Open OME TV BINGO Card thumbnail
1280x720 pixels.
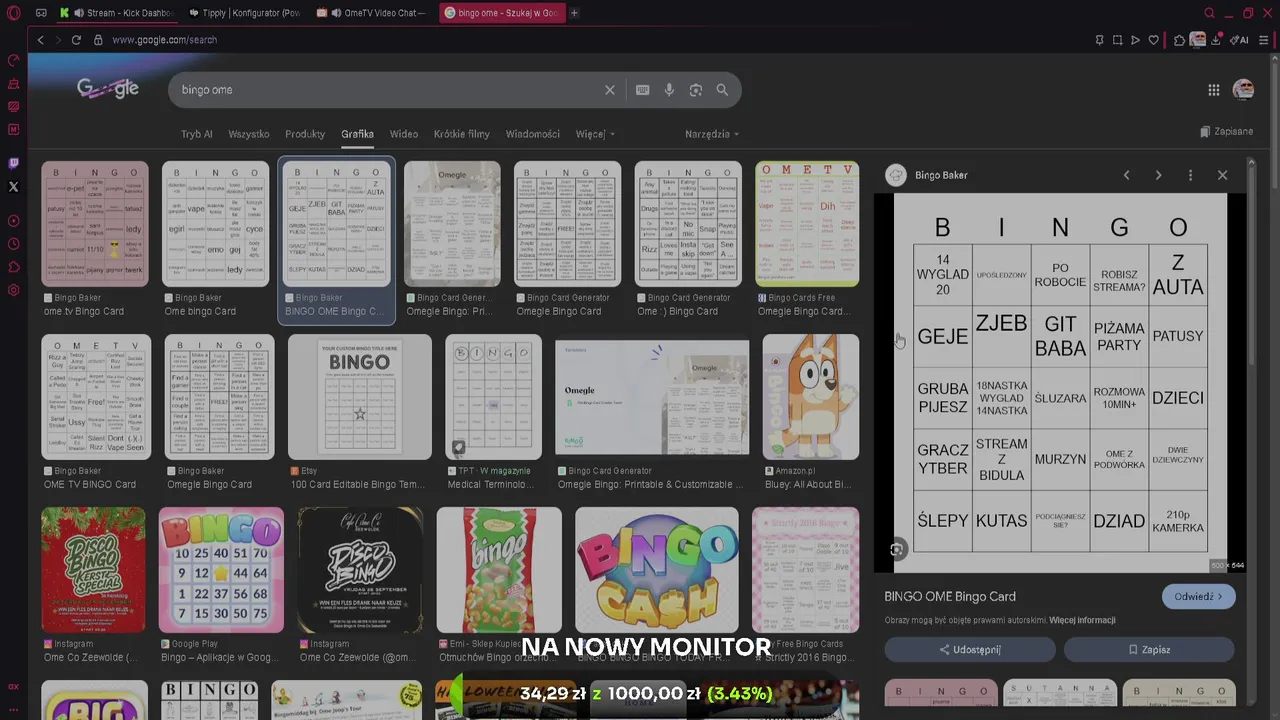(96, 397)
